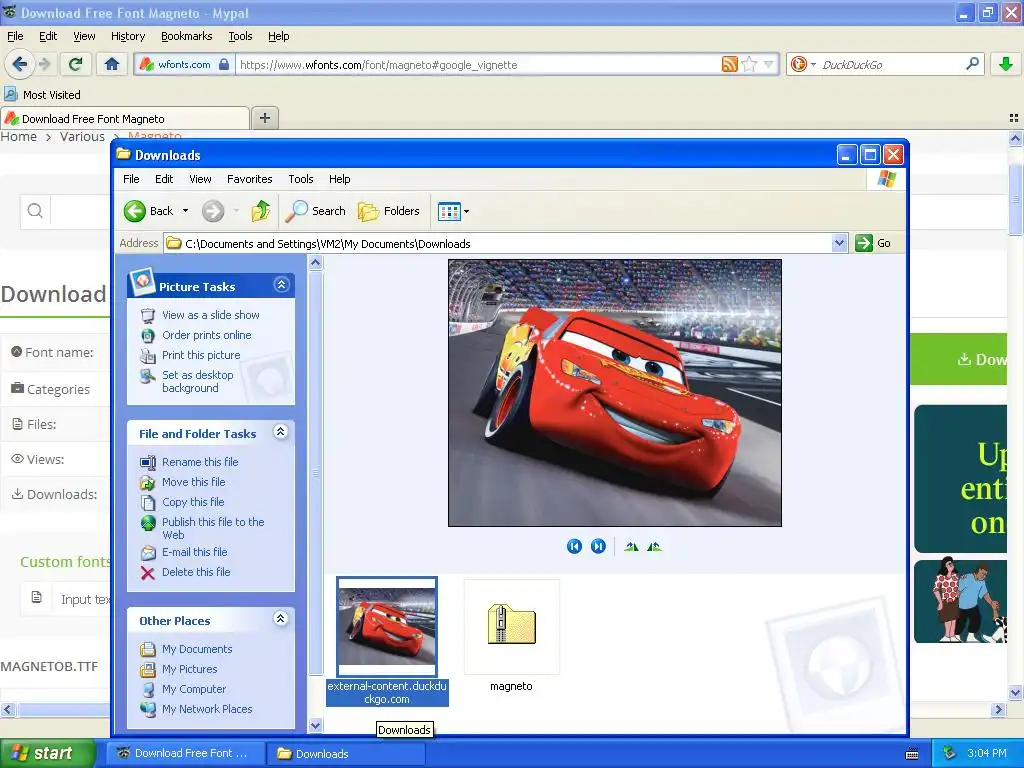Collapse File and Folder Tasks panel
Viewport: 1024px width, 768px height.
coord(280,432)
